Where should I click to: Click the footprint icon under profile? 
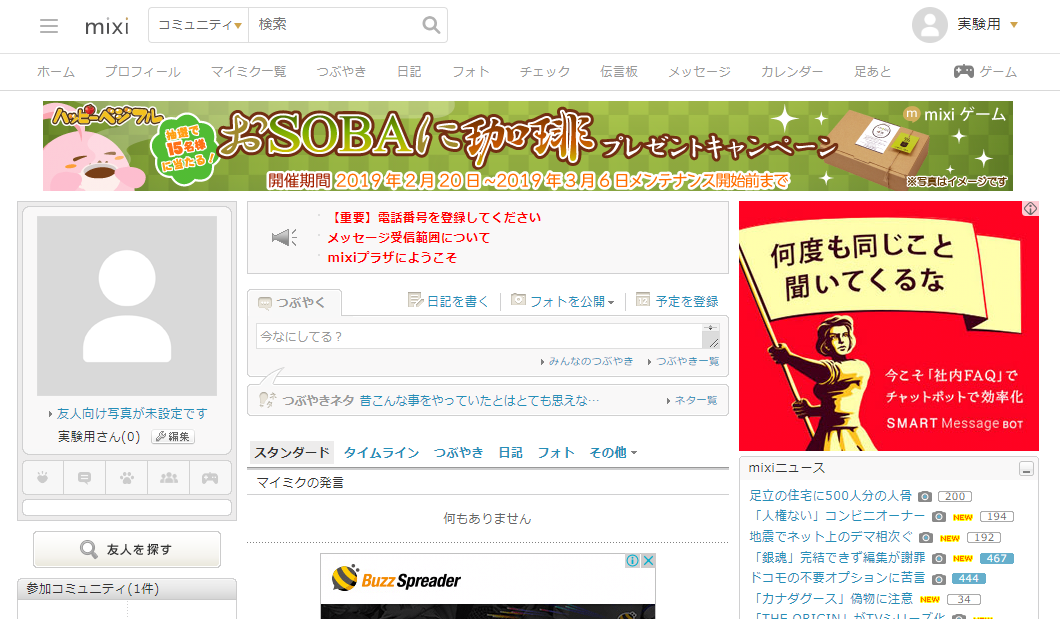click(x=43, y=478)
